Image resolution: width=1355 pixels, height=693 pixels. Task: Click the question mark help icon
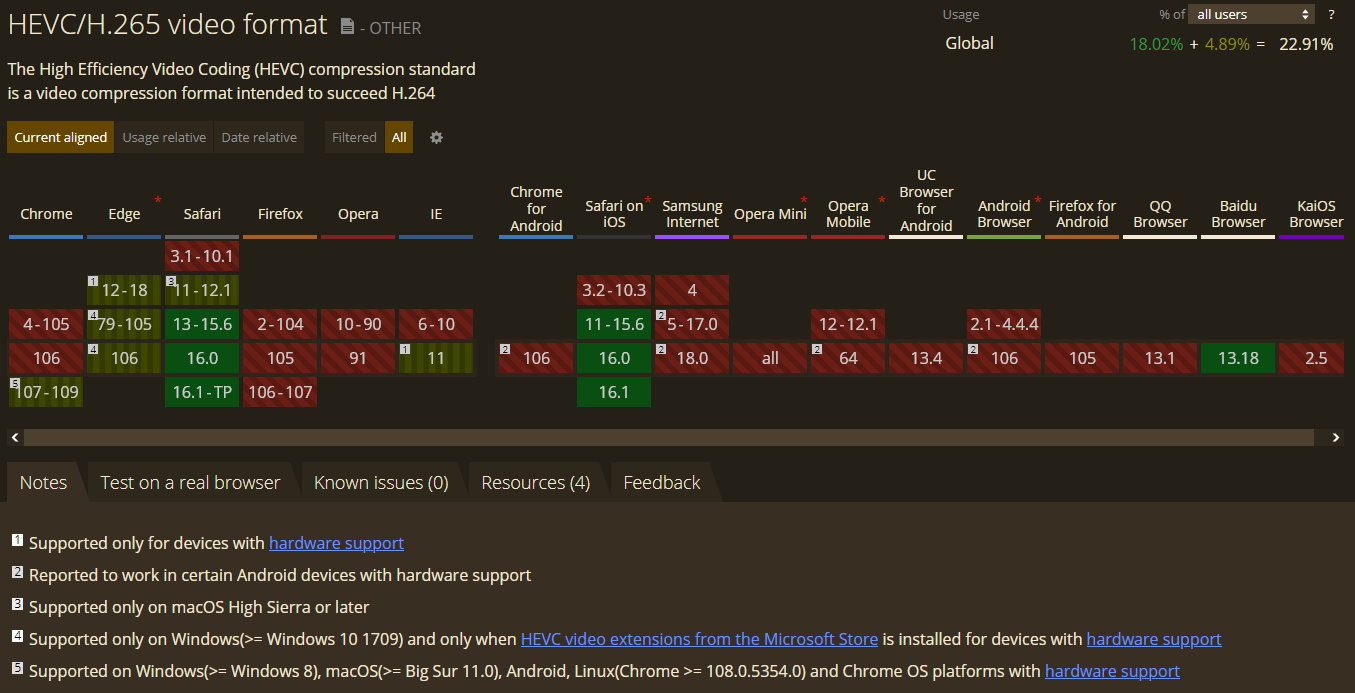1331,14
